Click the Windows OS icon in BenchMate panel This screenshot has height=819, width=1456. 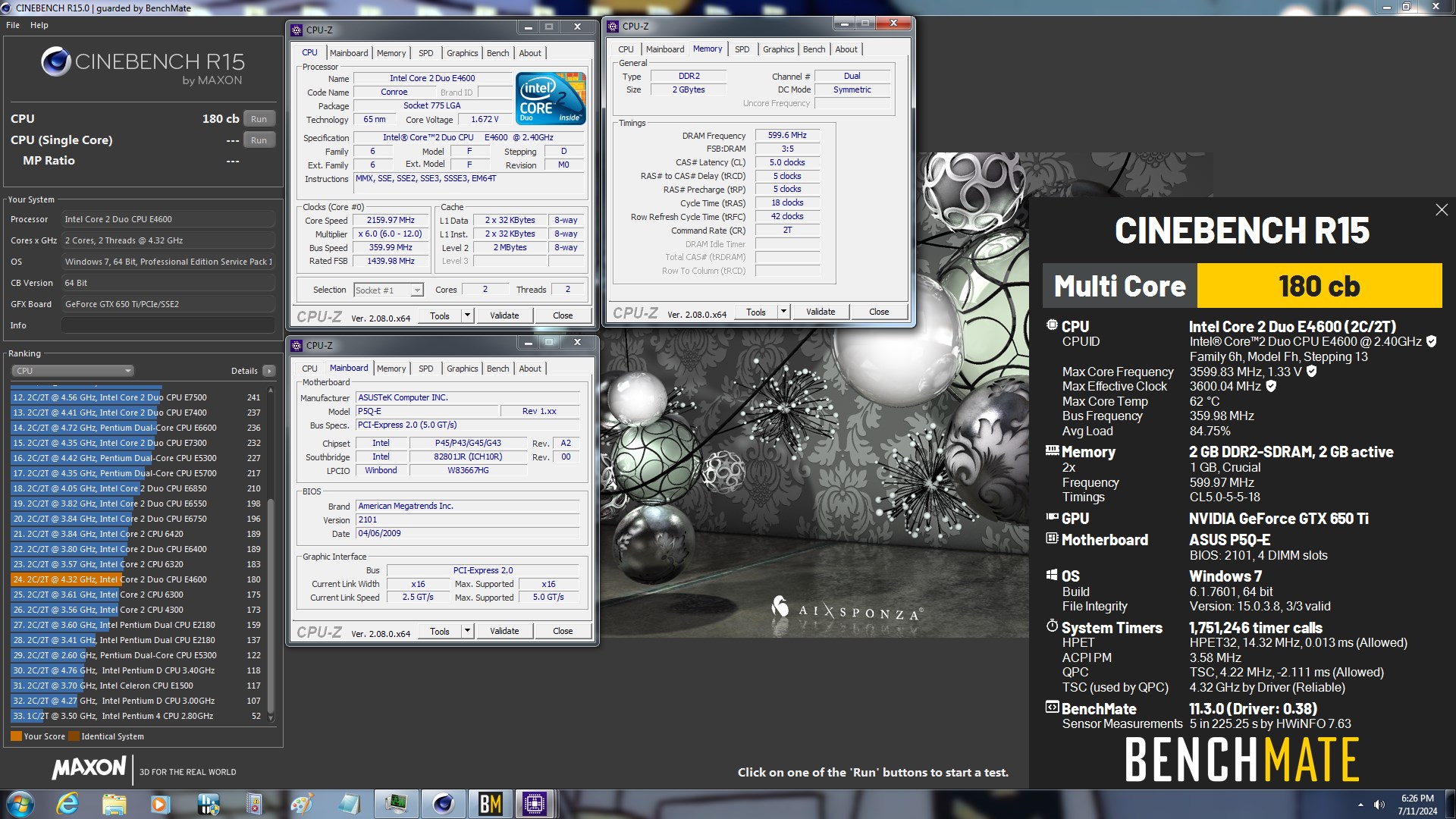1052,575
